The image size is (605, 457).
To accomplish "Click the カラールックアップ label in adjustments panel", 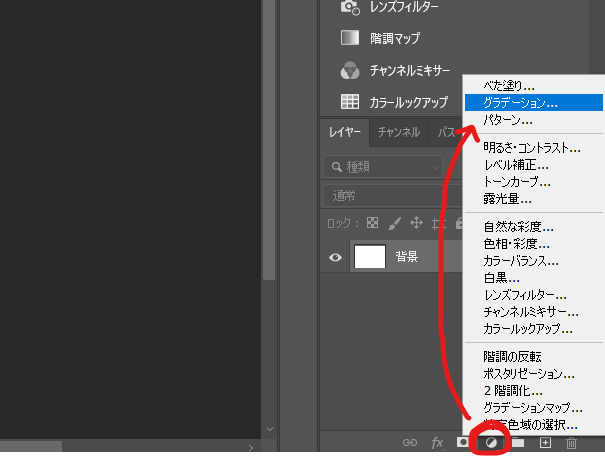I will click(409, 102).
